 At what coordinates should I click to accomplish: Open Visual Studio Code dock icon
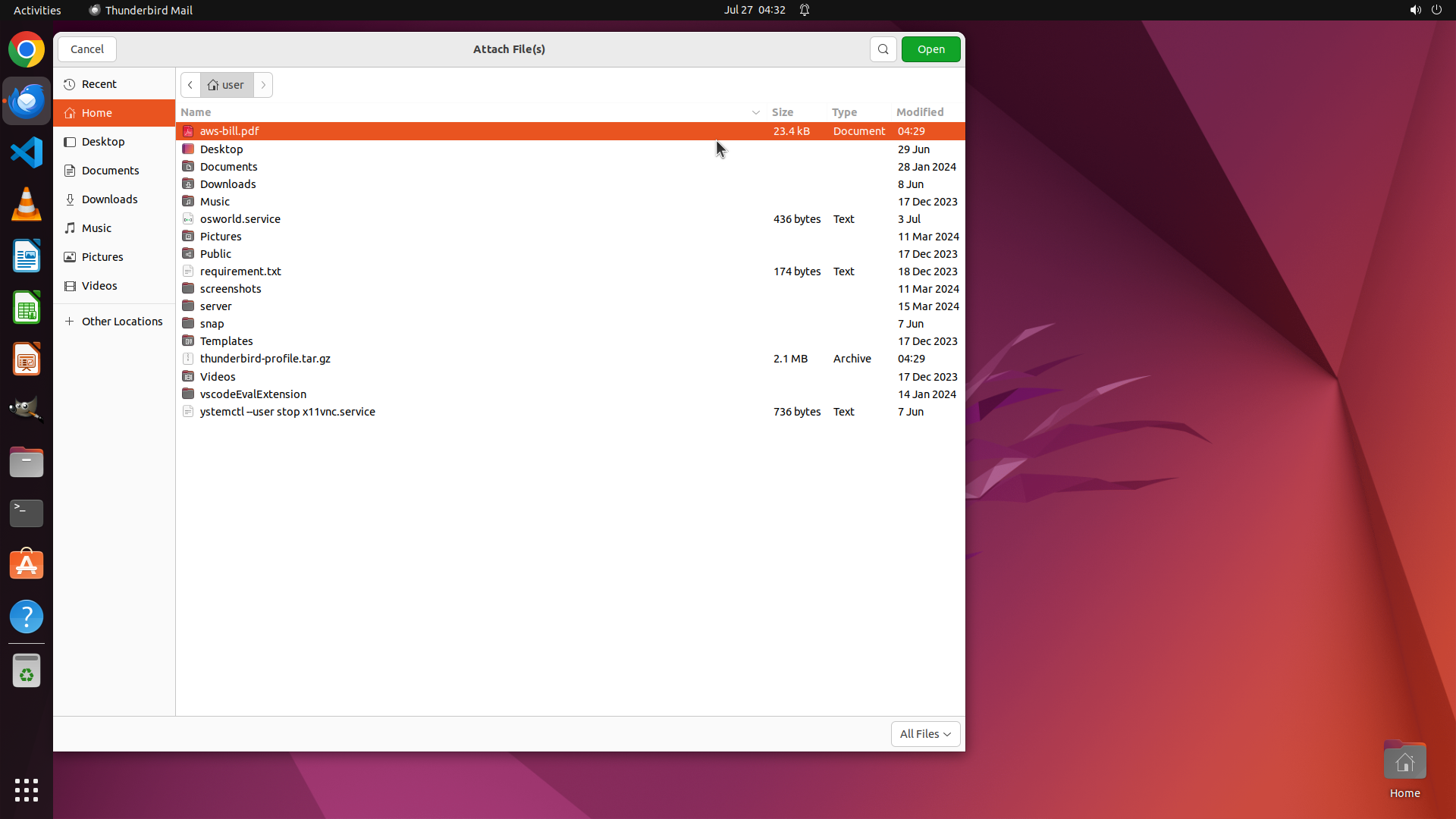click(x=27, y=152)
